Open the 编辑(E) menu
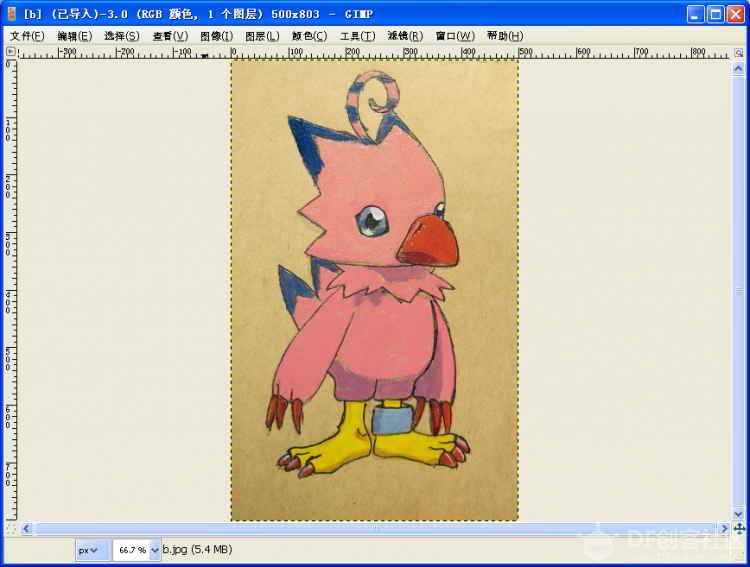Image resolution: width=750 pixels, height=567 pixels. click(75, 36)
